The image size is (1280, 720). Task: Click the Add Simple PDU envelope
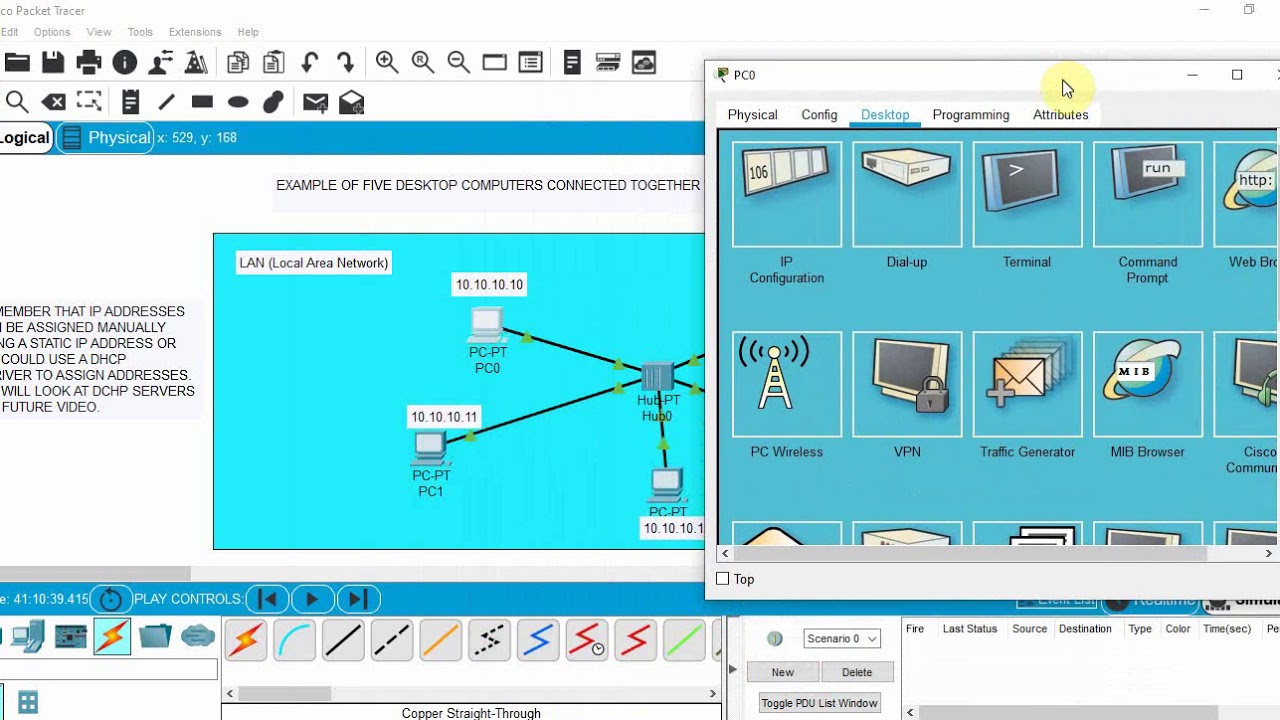pyautogui.click(x=315, y=102)
